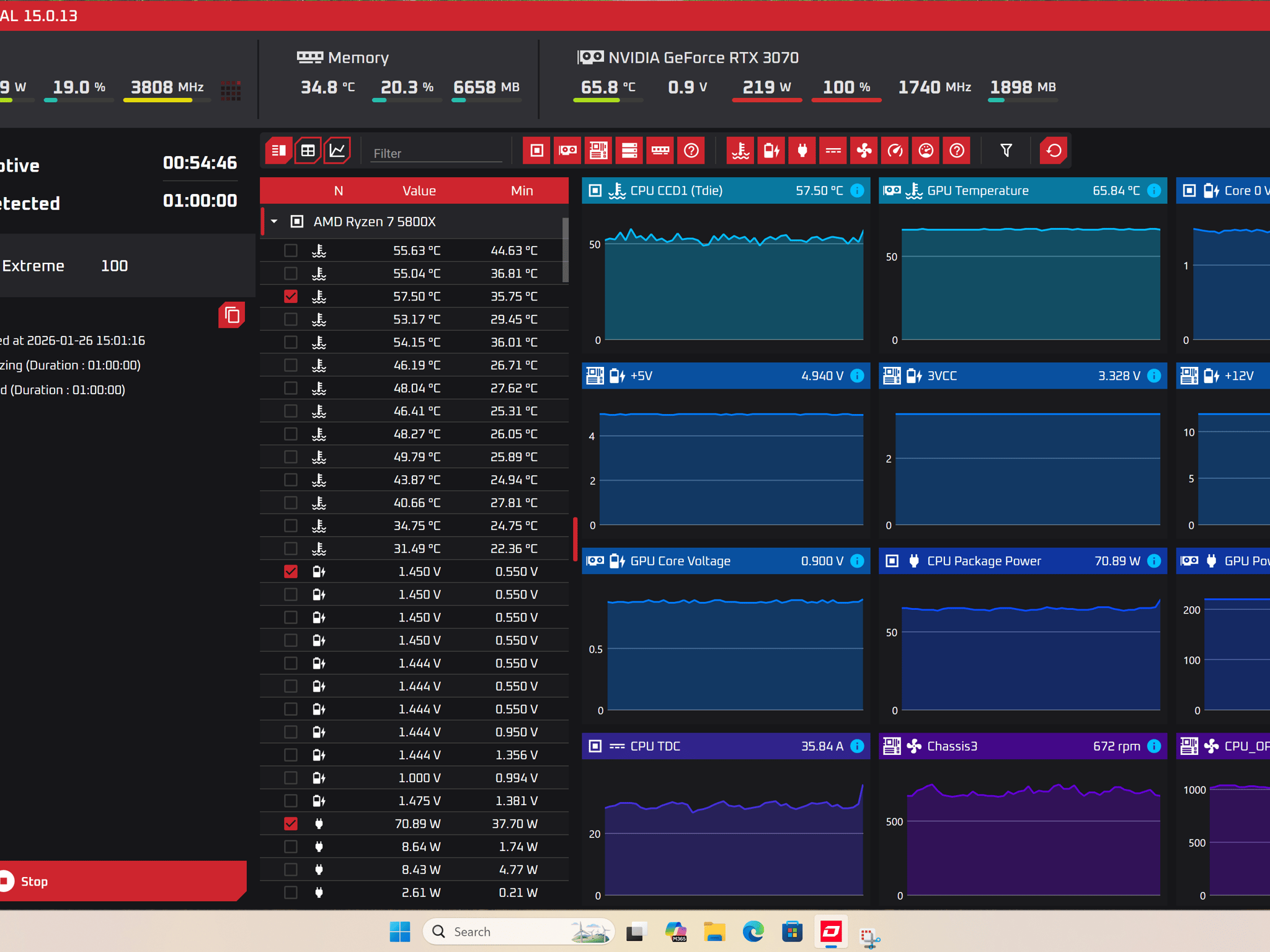Stop the running stress test
This screenshot has height=952, width=1270.
pyautogui.click(x=122, y=881)
